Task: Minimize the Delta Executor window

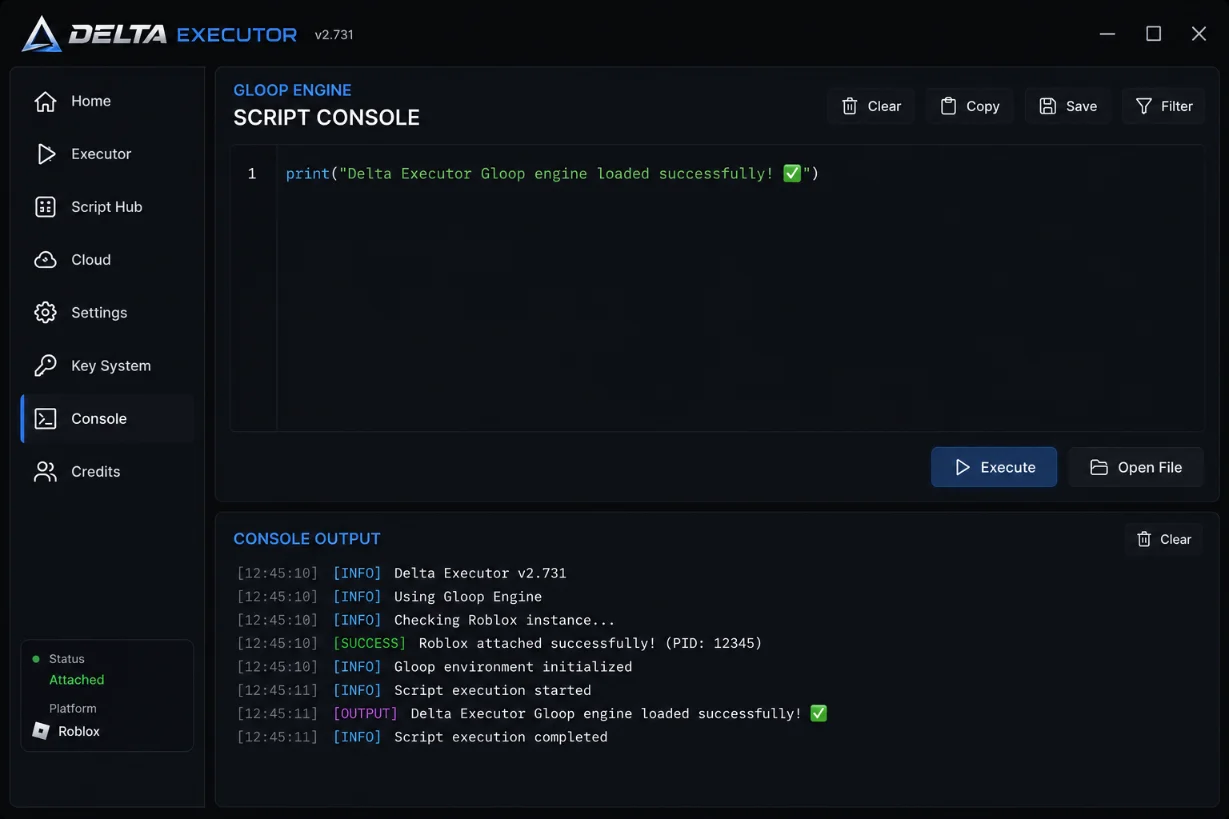Action: click(x=1107, y=34)
